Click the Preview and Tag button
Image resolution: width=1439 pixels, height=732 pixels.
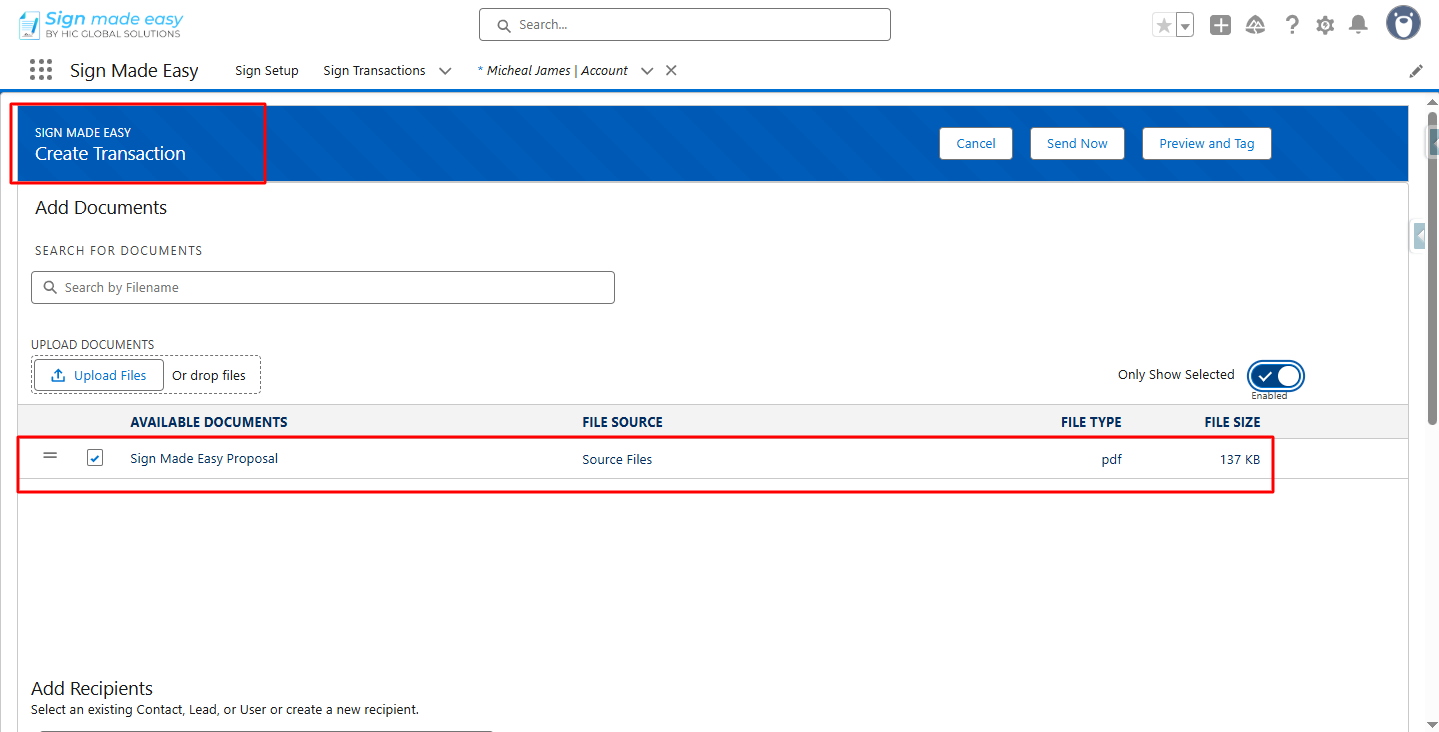[1206, 143]
